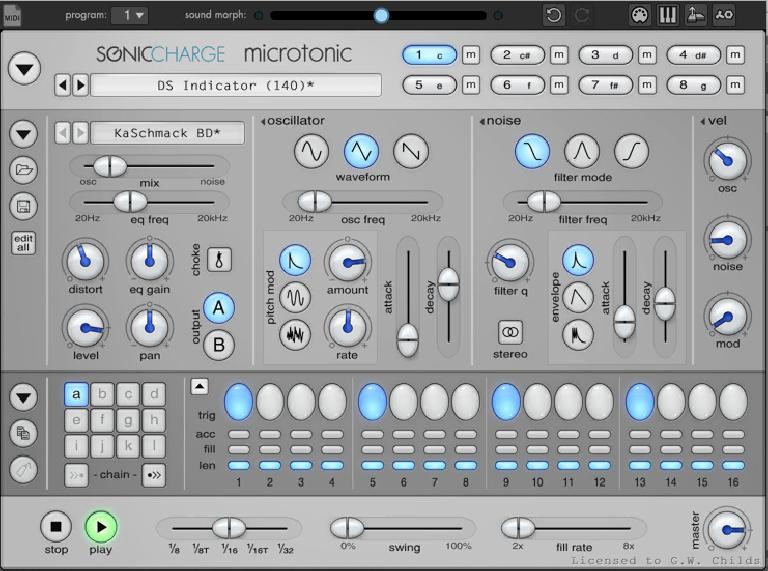Choose the band-pass noise filter mode

[x=582, y=151]
